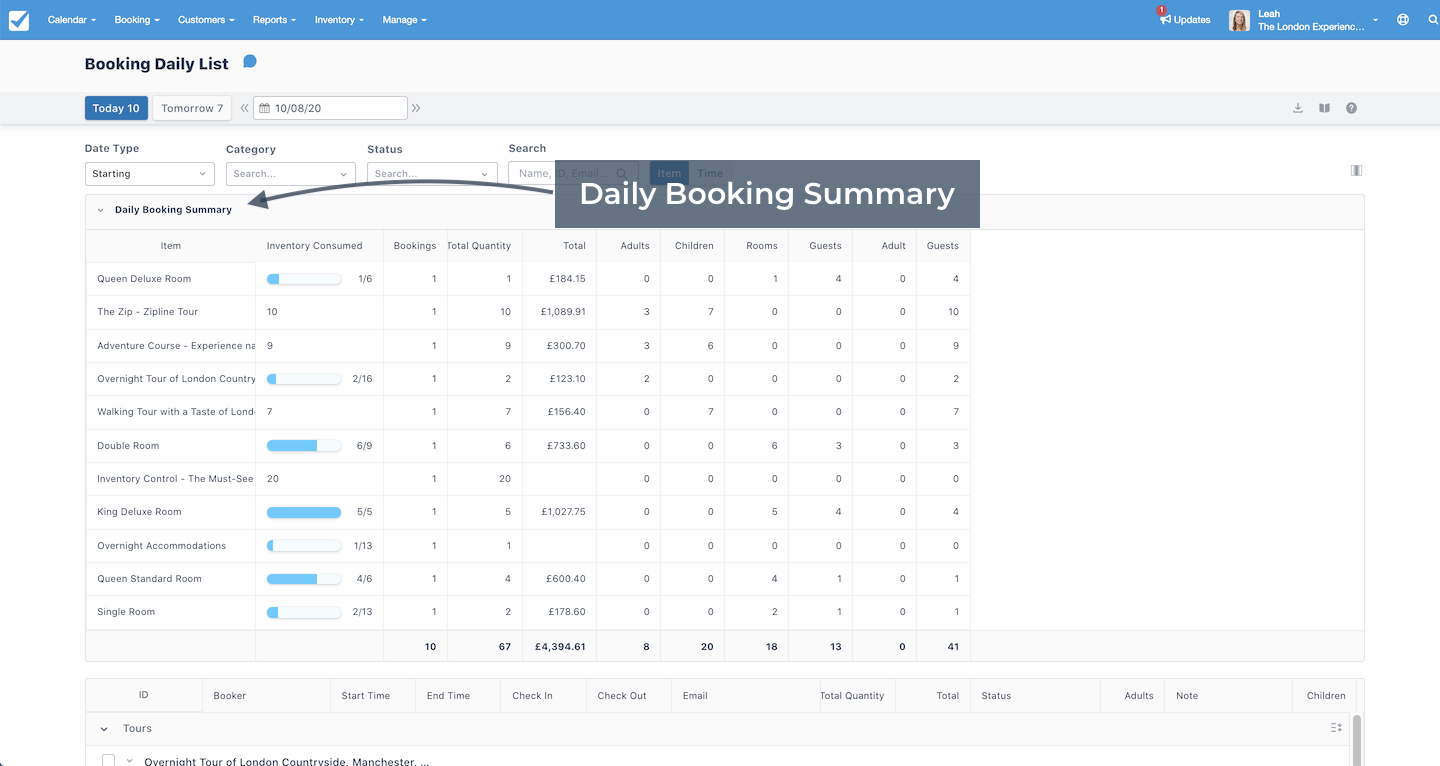The image size is (1440, 766).
Task: Open the Status search dropdown
Action: [432, 174]
